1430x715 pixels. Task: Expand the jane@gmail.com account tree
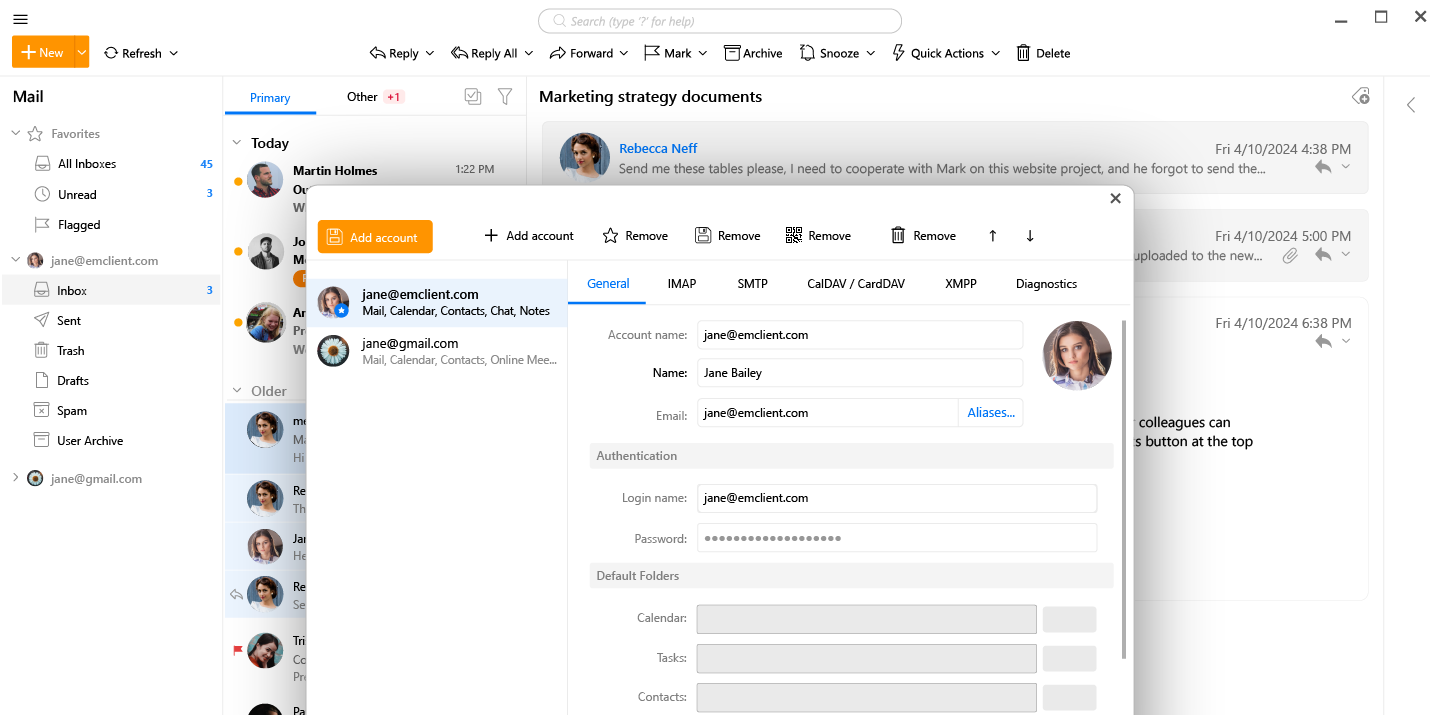click(15, 478)
